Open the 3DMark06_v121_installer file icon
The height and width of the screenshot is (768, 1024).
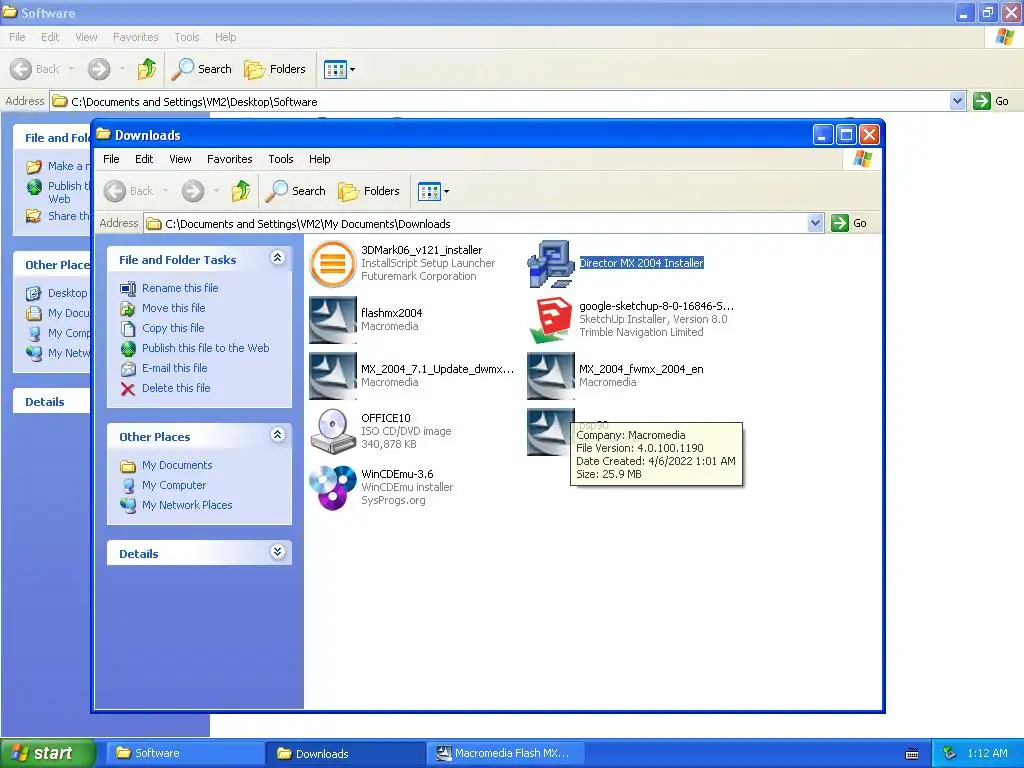(x=332, y=264)
